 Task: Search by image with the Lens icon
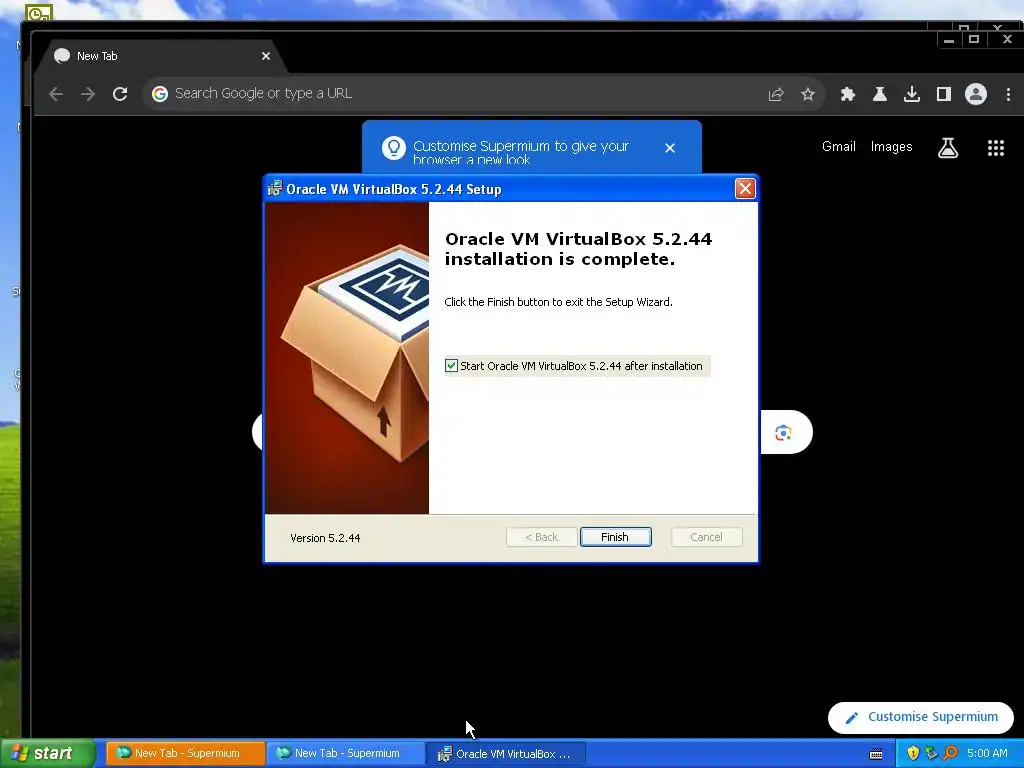783,432
